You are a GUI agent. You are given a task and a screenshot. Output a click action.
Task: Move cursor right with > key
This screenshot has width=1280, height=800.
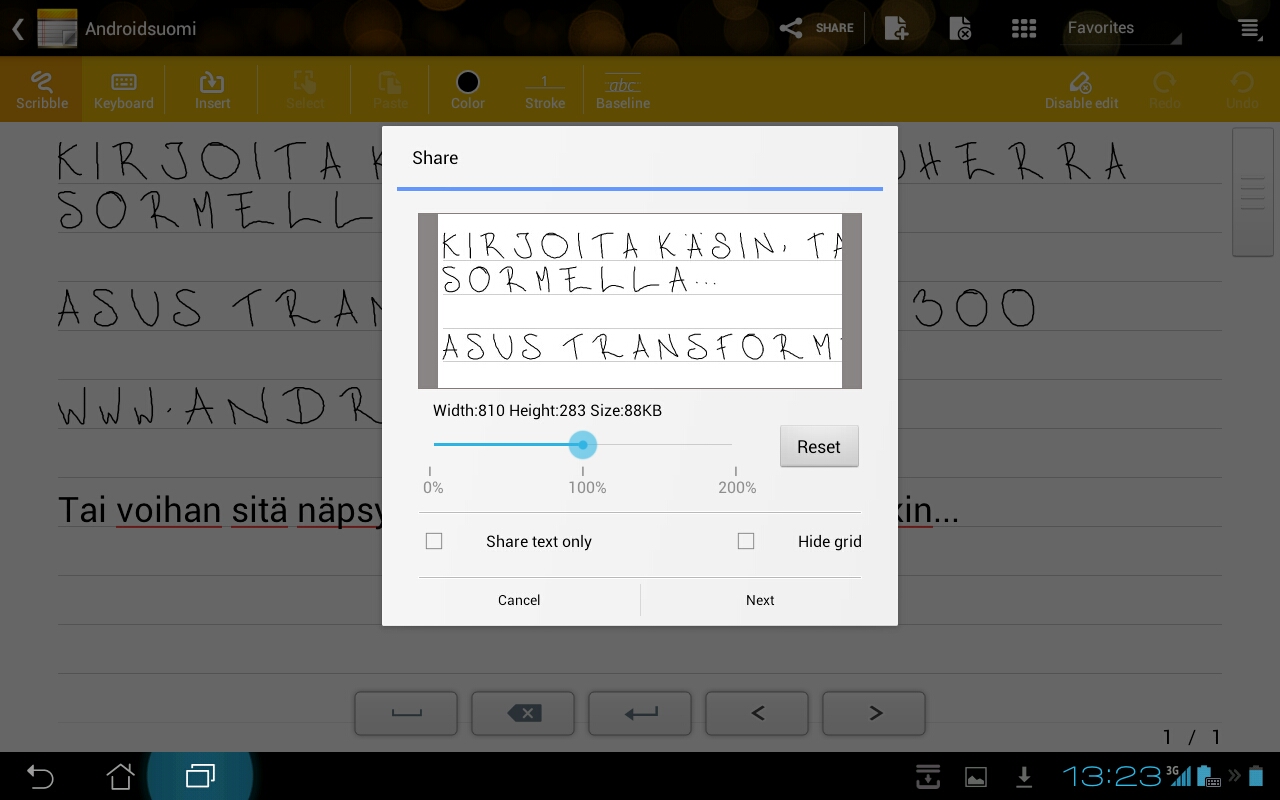point(874,714)
